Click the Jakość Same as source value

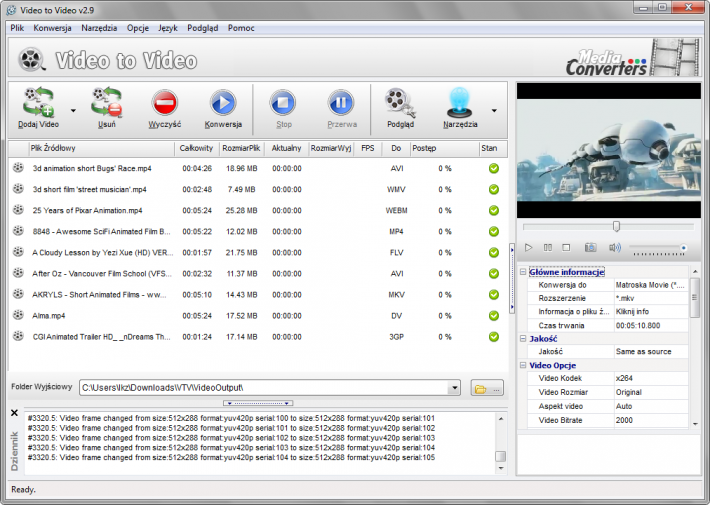[650, 351]
